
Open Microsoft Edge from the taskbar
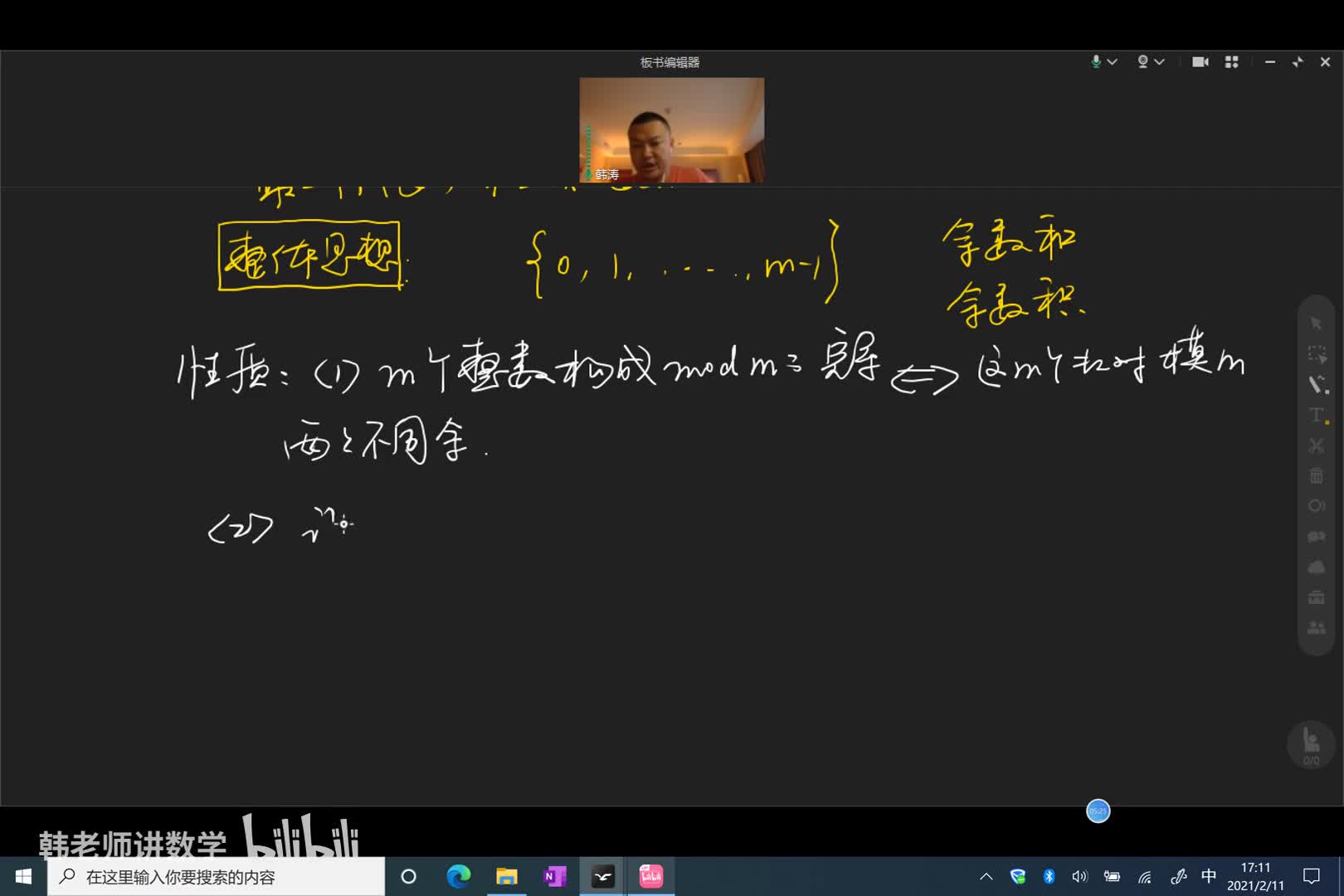click(458, 876)
